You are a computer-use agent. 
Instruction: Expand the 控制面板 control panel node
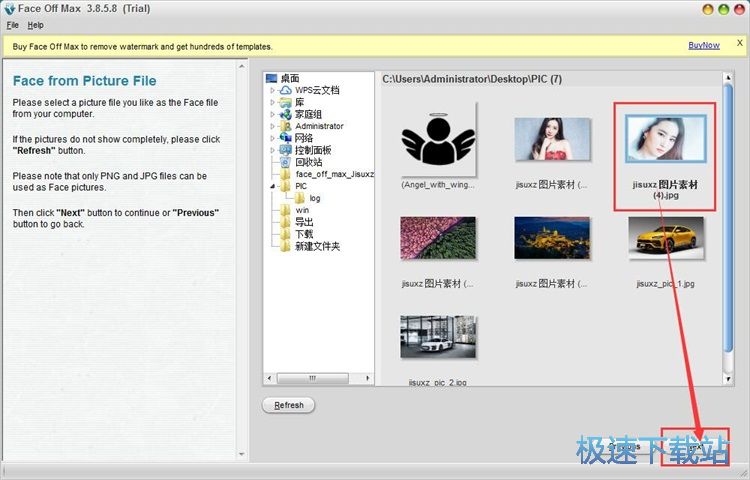tap(272, 150)
